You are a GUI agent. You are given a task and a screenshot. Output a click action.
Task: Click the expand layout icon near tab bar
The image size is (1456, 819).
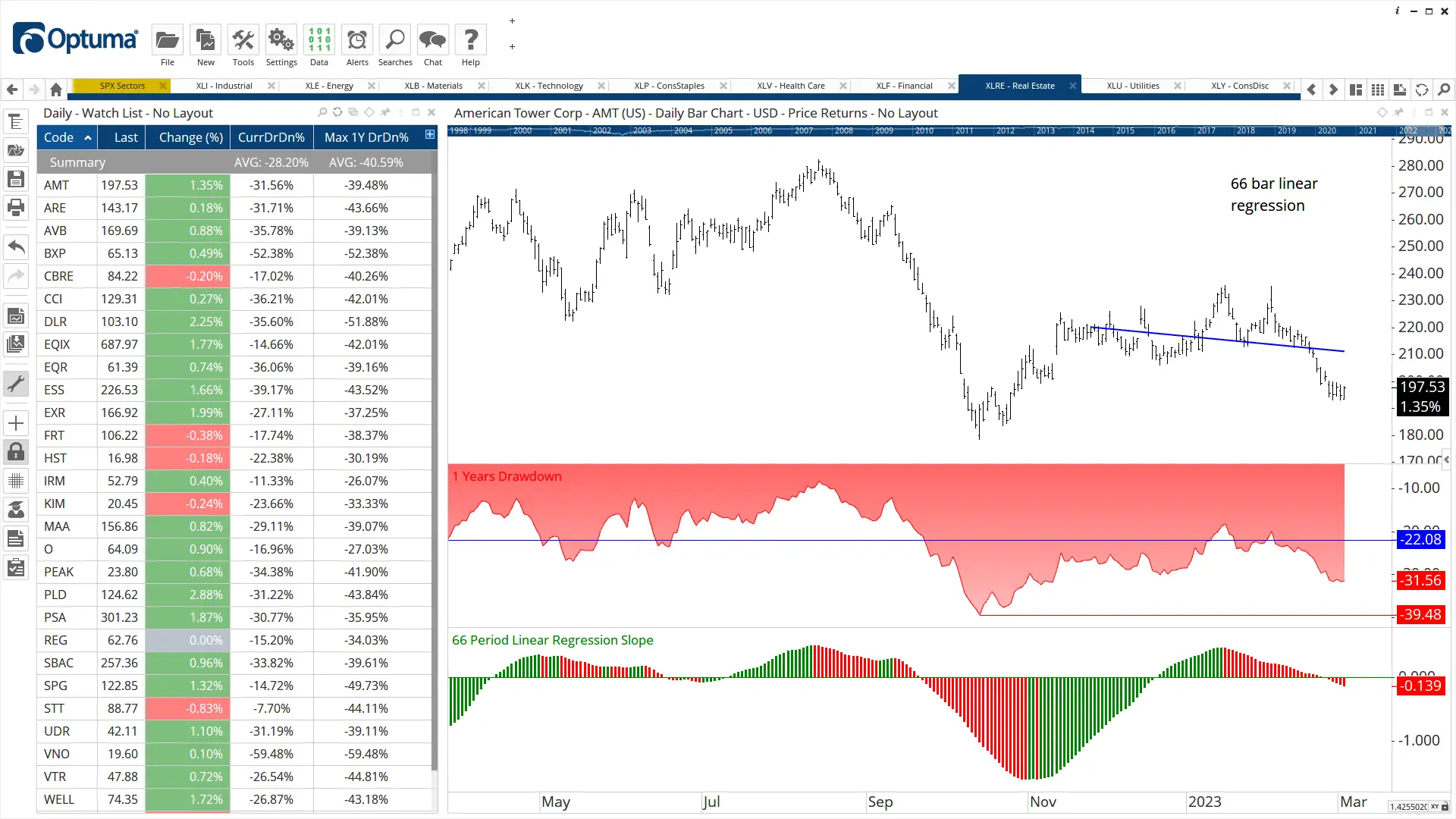[1400, 89]
